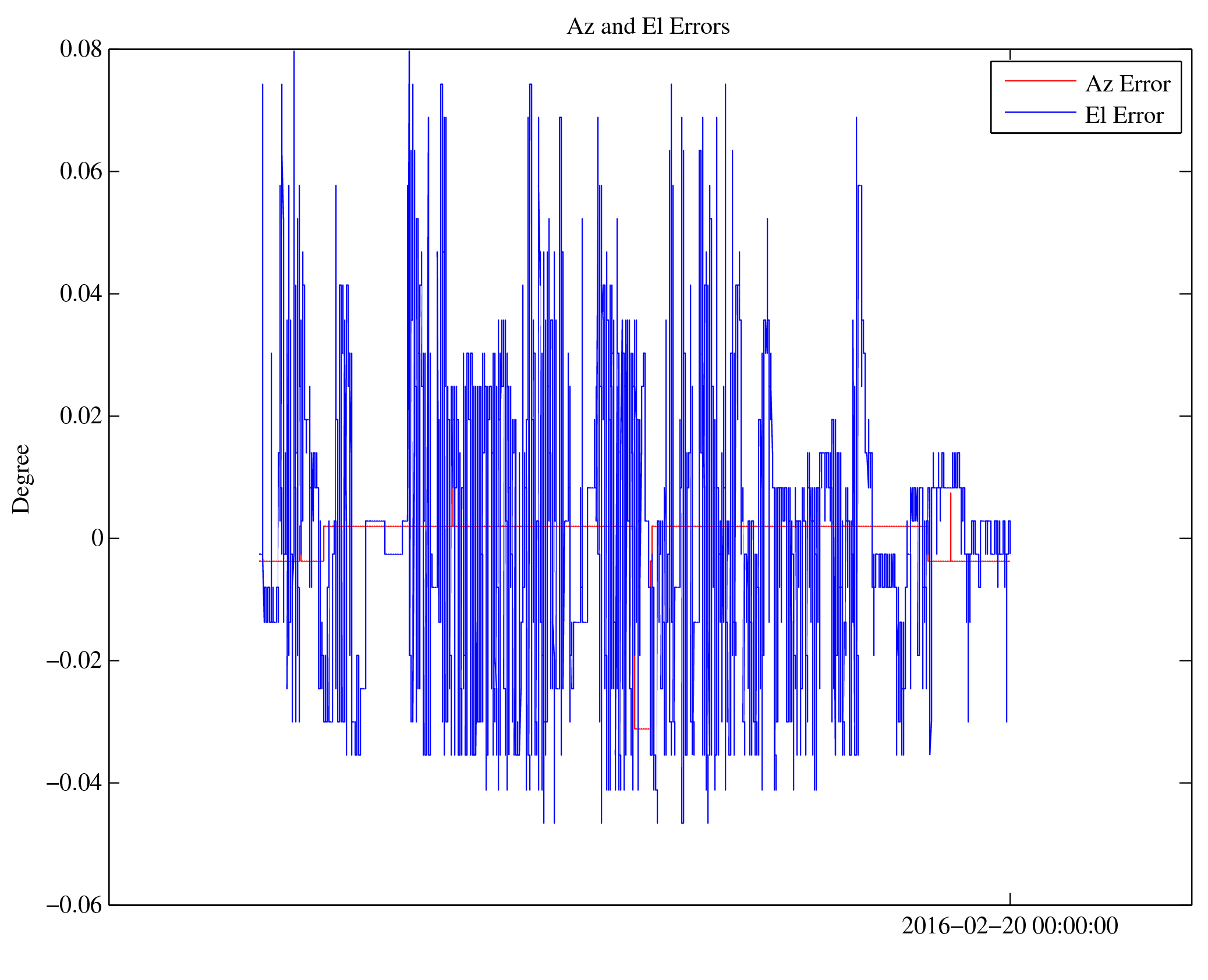The height and width of the screenshot is (980, 1208).
Task: Click the −0.06 y-axis tick label
Action: (x=74, y=905)
